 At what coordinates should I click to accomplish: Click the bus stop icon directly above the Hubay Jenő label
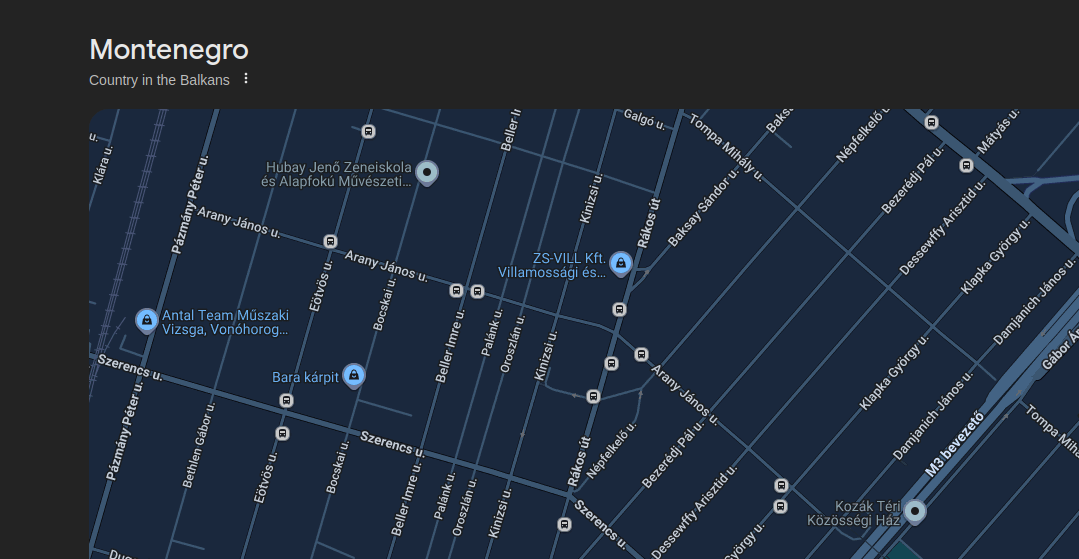pyautogui.click(x=368, y=131)
